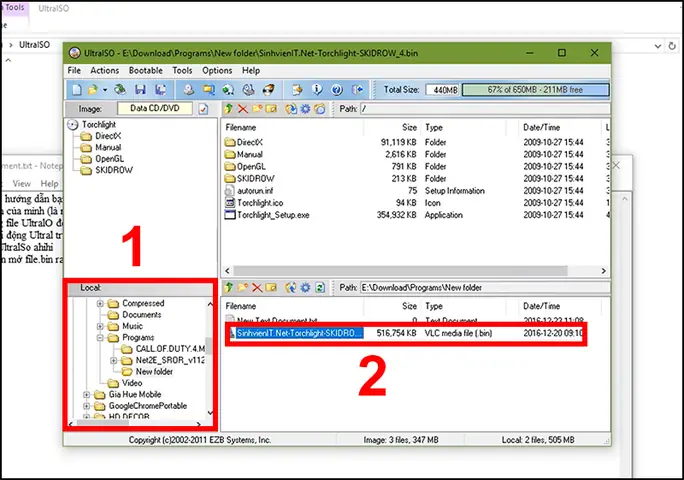Click the 67% of 650MB capacity bar
Viewport: 684px width, 480px height.
coord(535,90)
